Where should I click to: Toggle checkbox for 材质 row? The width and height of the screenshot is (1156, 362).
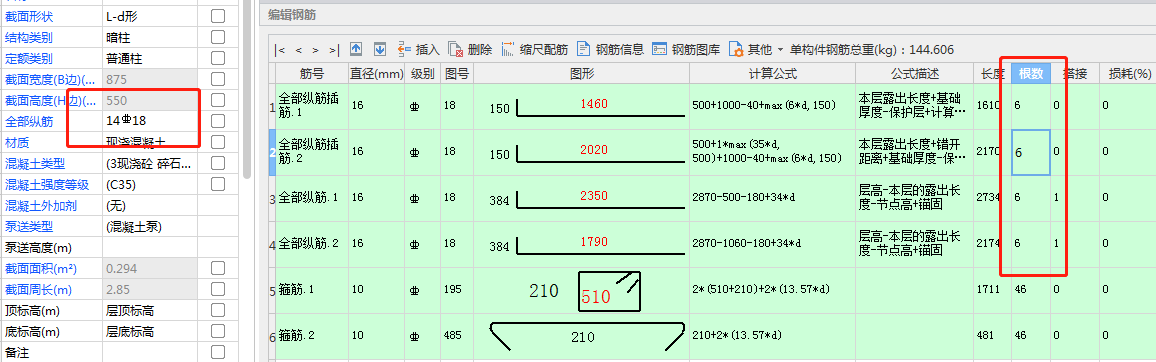click(x=218, y=142)
